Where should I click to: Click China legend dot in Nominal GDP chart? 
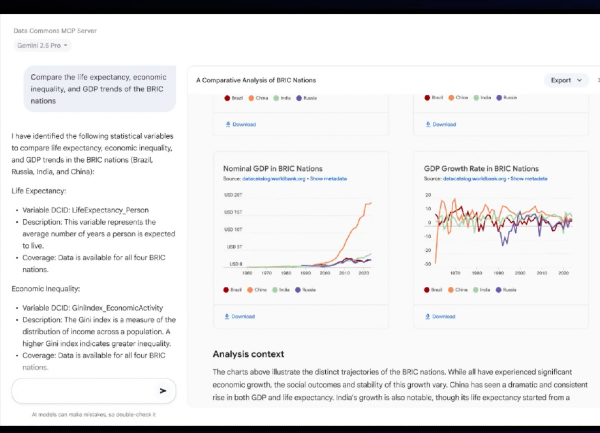coord(250,290)
